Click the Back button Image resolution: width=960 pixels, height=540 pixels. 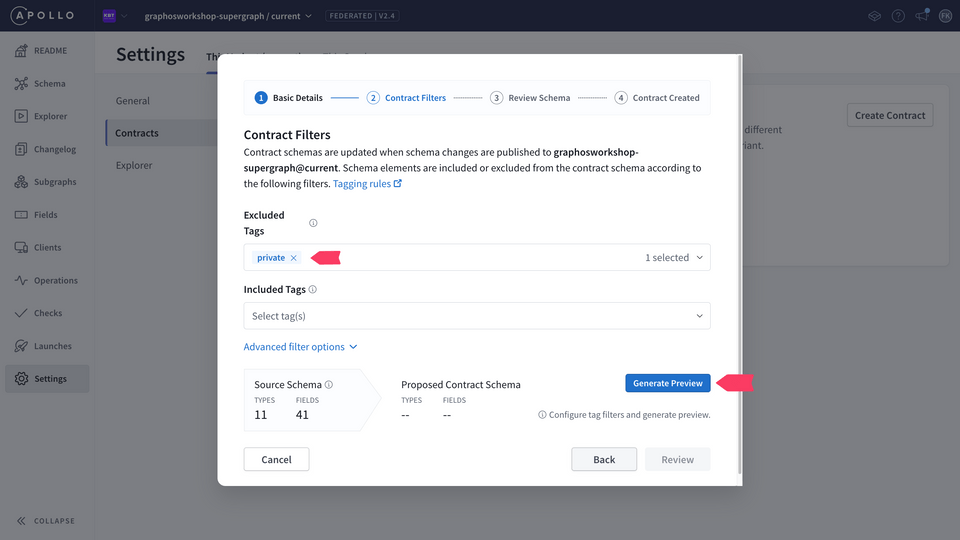[x=604, y=459]
